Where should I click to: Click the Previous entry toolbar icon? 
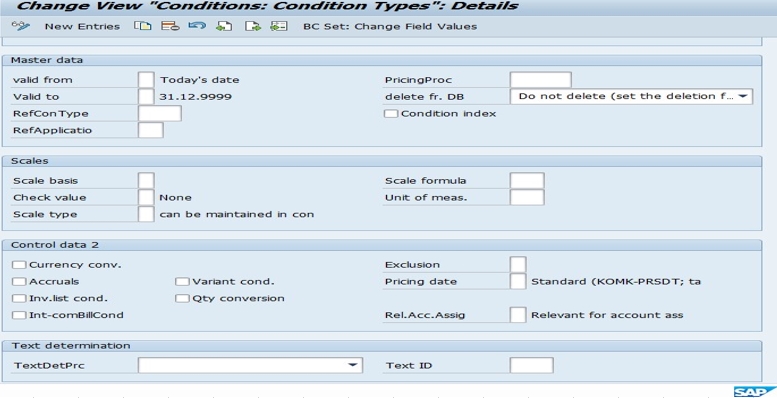coord(224,26)
